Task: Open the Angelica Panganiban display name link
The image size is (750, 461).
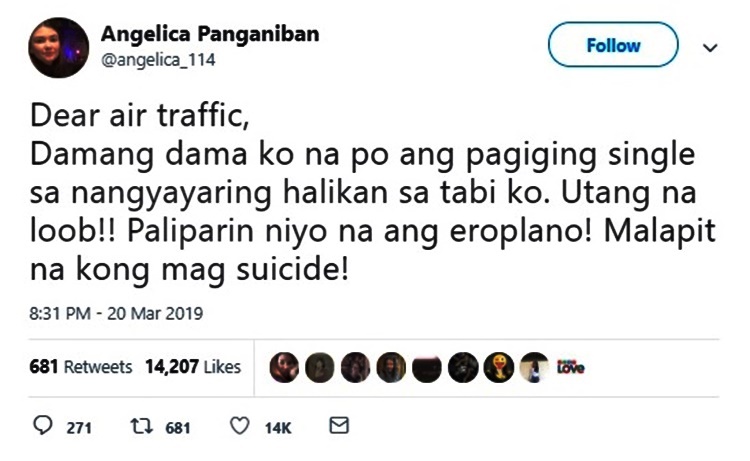Action: [210, 34]
